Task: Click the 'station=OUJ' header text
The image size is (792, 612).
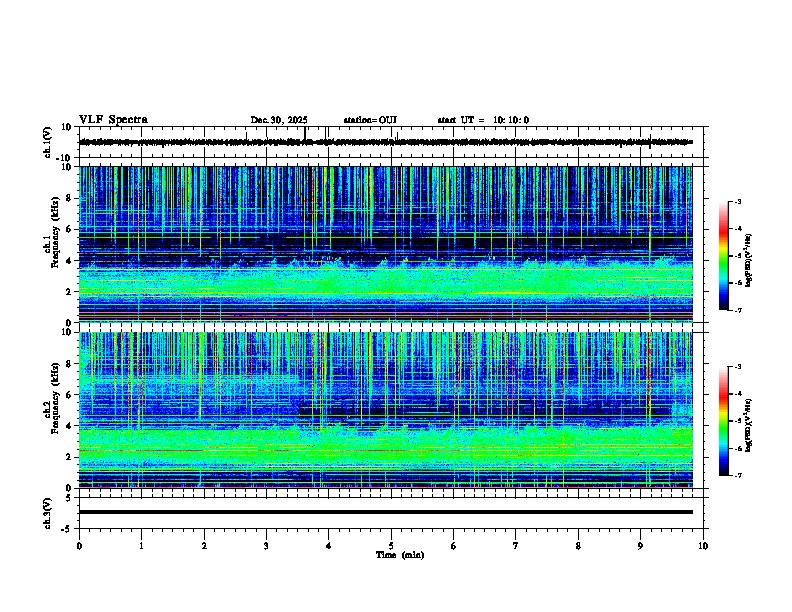Action: coord(370,120)
